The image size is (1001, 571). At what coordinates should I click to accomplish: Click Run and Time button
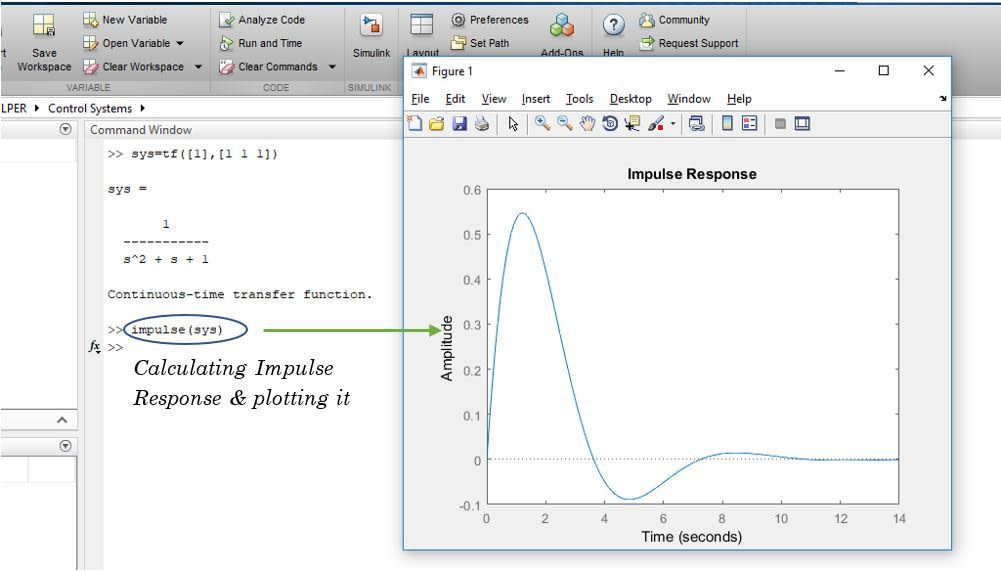[260, 43]
